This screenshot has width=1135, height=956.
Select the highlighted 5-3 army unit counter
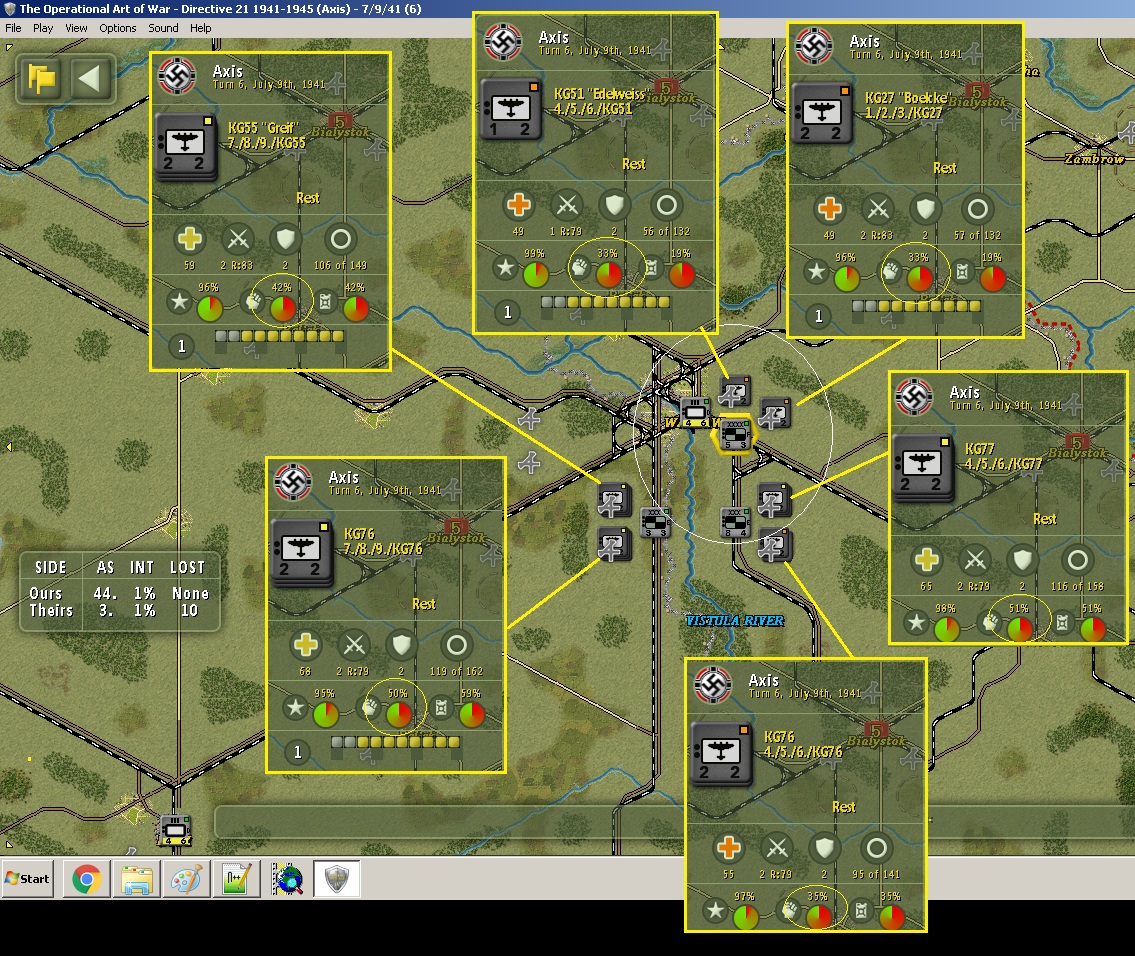coord(736,434)
